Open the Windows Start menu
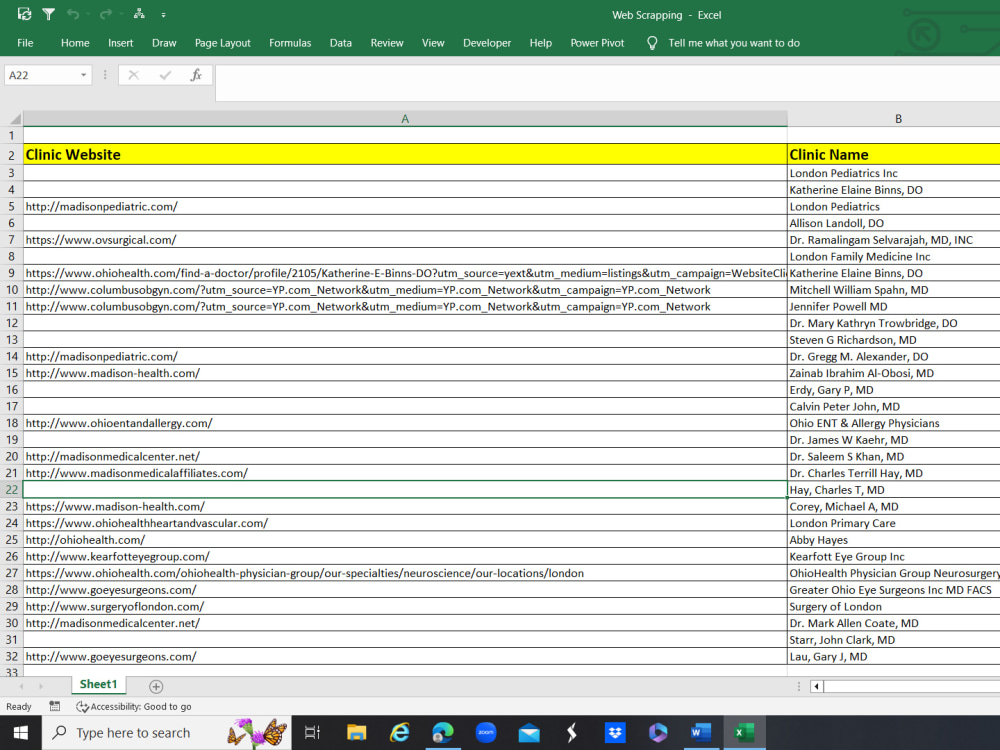Screen dimensions: 1000x750 tap(20, 733)
